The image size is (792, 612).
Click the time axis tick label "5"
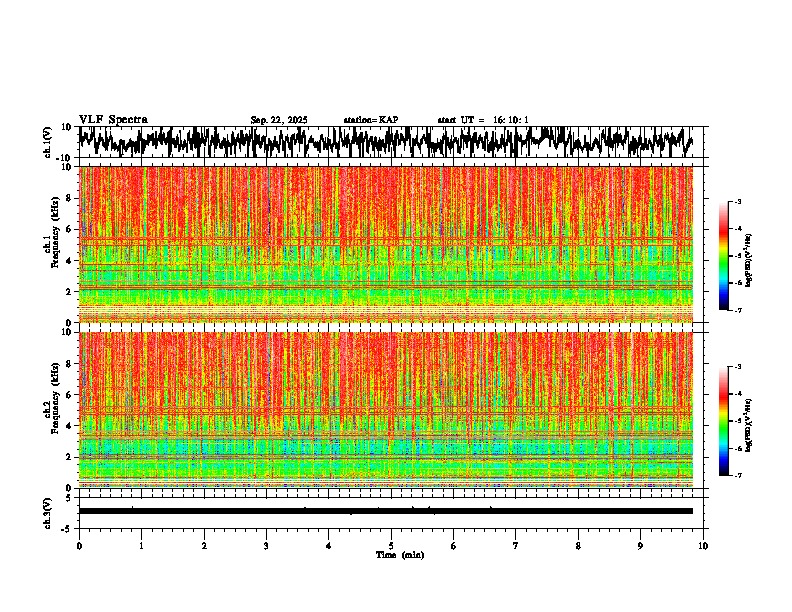pos(391,546)
